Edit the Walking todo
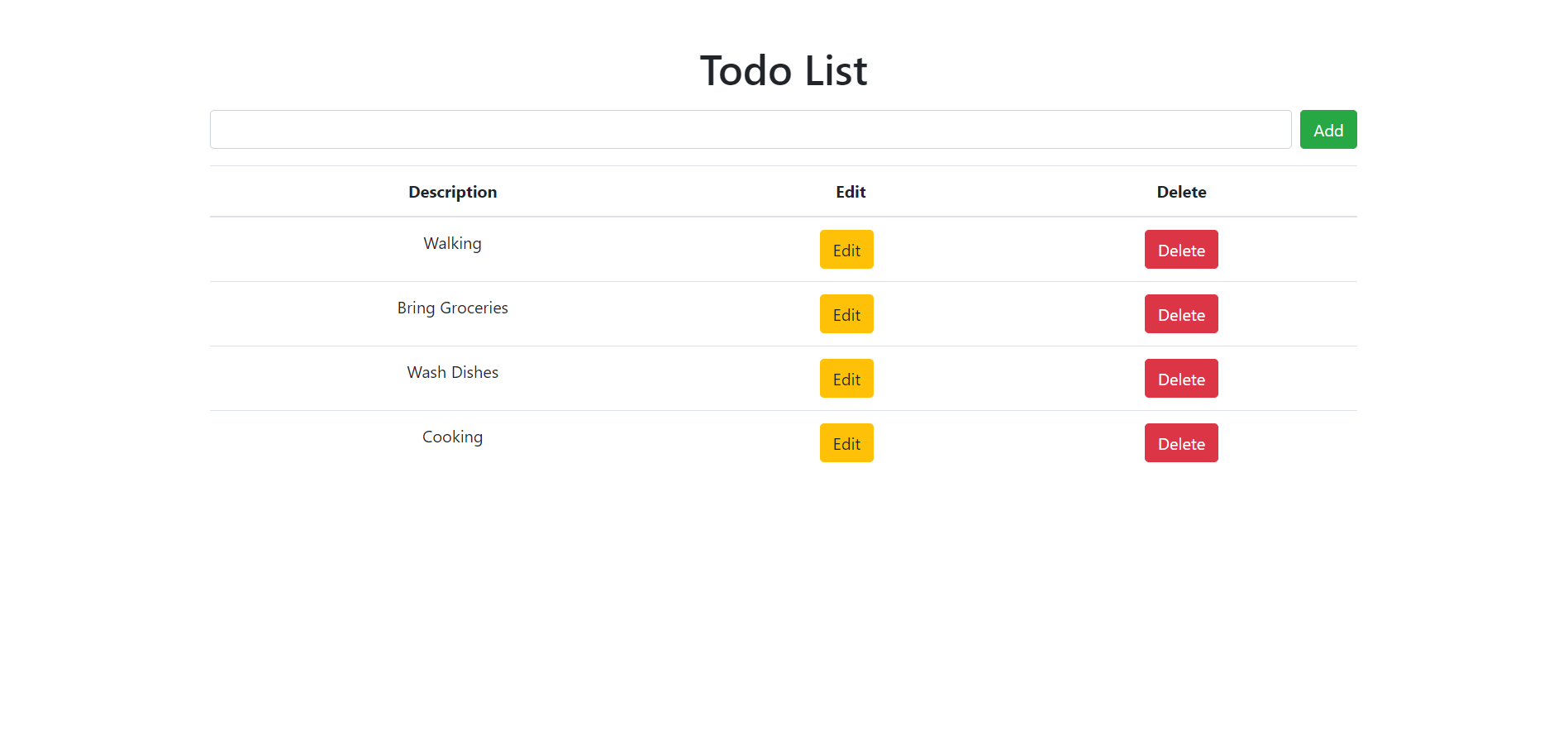This screenshot has height=745, width=1568. (x=846, y=250)
